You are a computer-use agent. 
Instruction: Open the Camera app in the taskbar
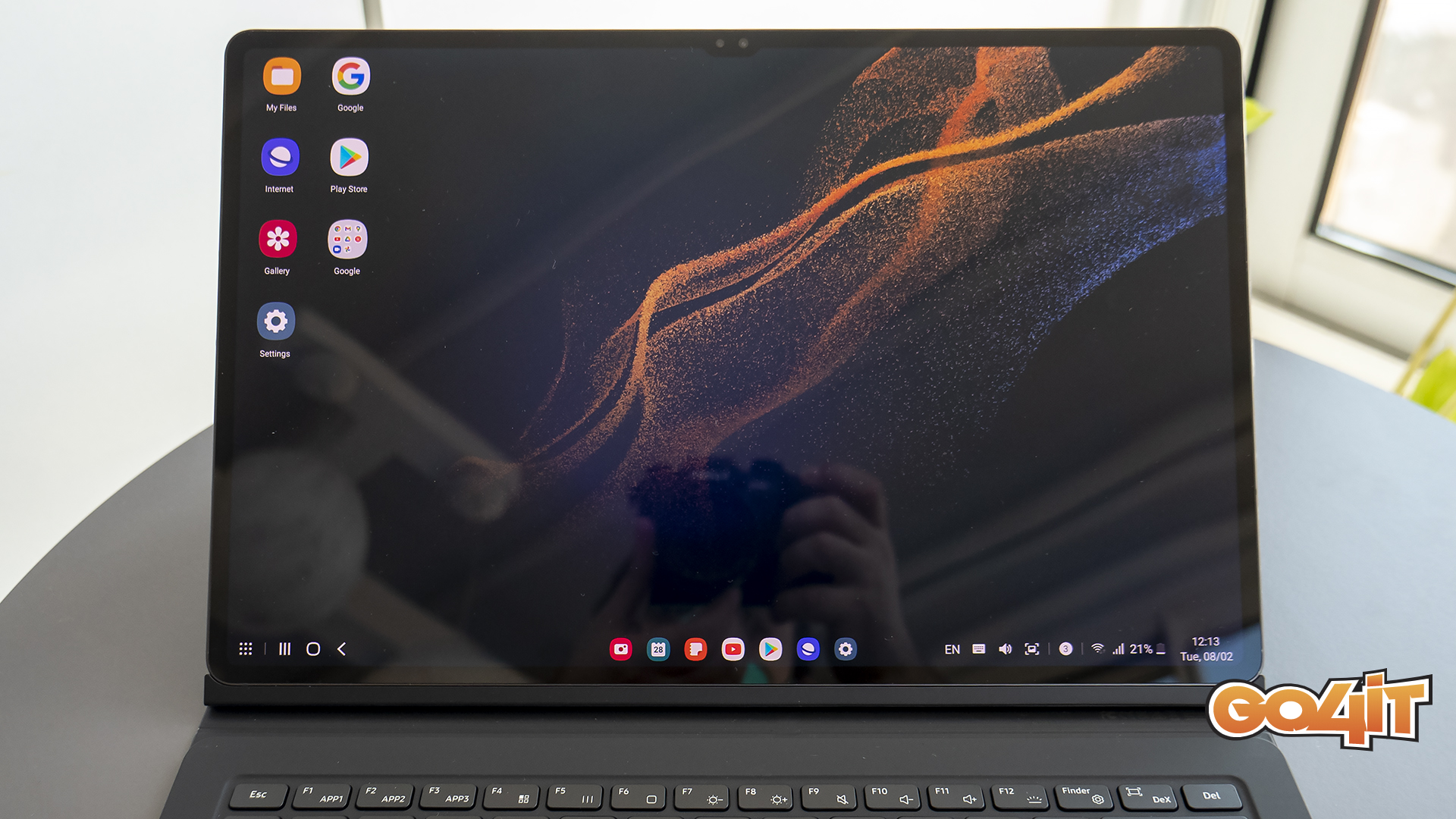[621, 649]
